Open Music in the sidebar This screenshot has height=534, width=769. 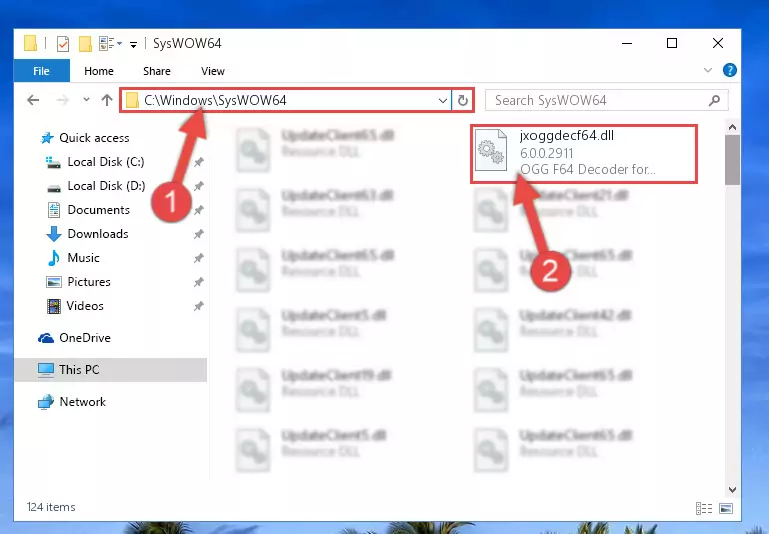tap(83, 258)
